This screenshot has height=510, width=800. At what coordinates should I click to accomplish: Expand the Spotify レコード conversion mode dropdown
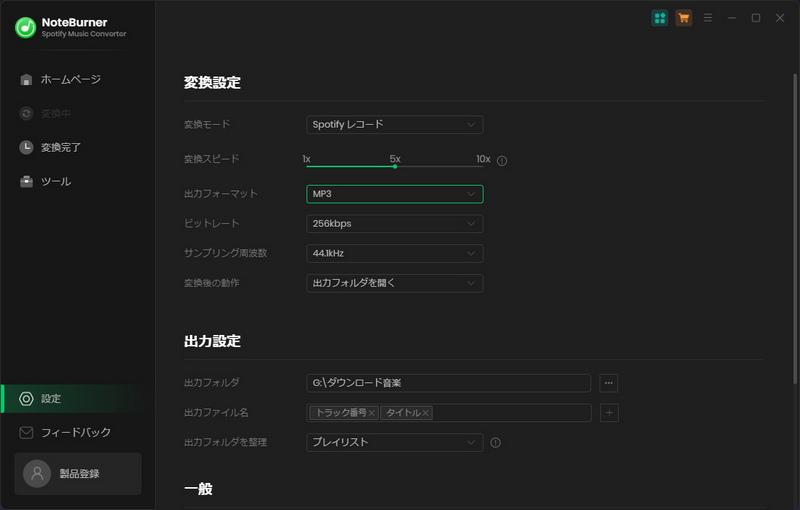click(394, 125)
